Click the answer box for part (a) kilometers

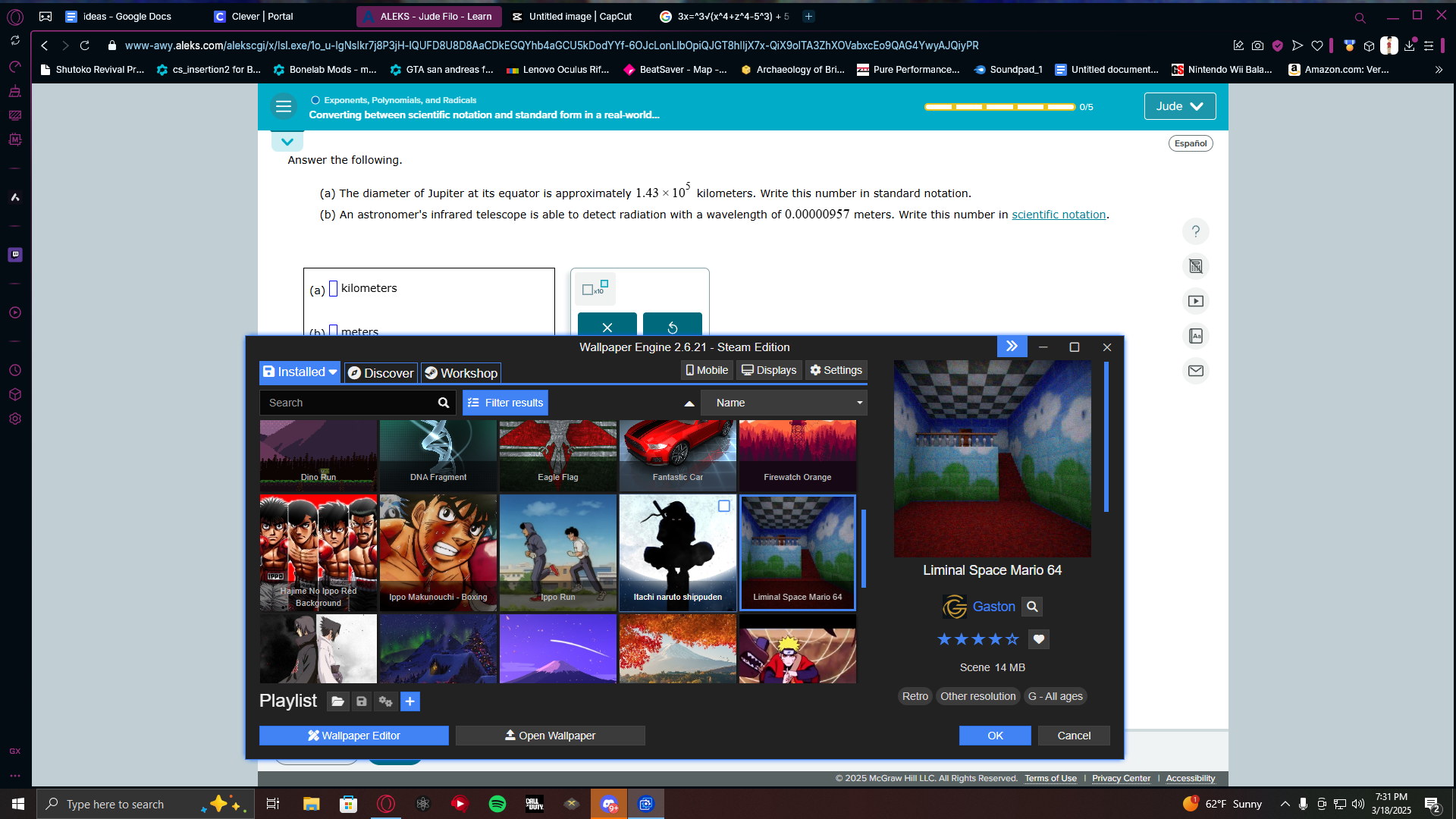[x=333, y=289]
